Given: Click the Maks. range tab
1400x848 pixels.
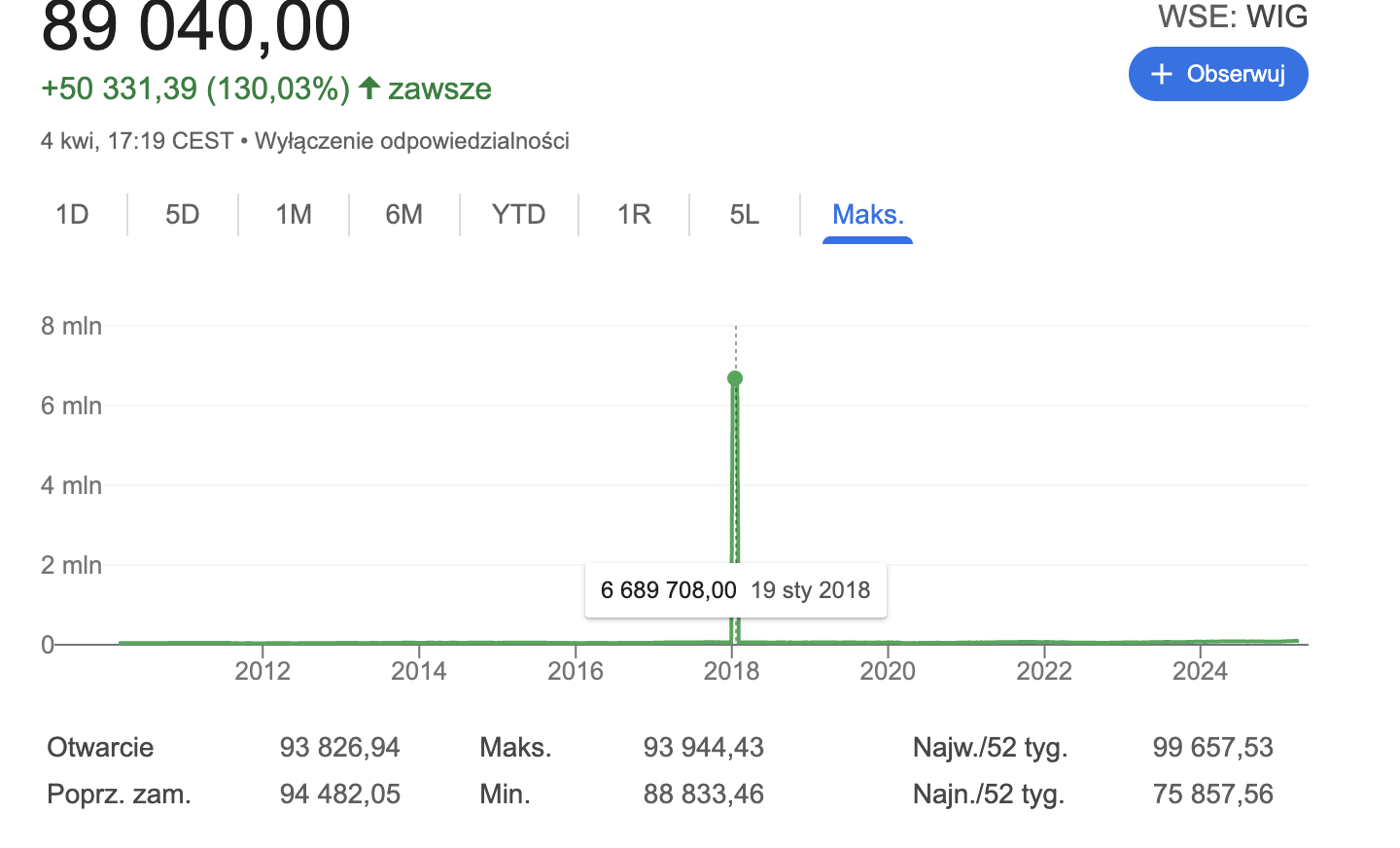Looking at the screenshot, I should [867, 214].
